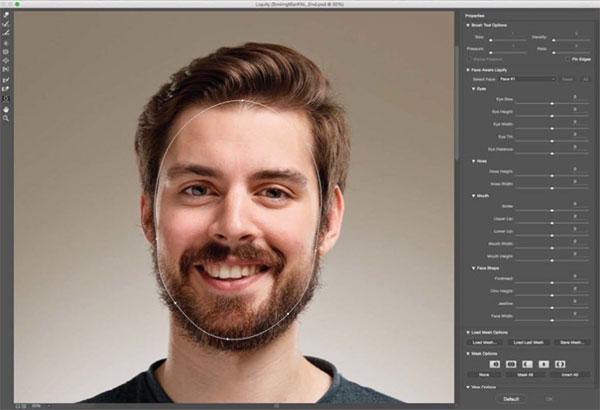The height and width of the screenshot is (410, 600).
Task: Click the Nose Width slider handle
Action: [x=552, y=188]
